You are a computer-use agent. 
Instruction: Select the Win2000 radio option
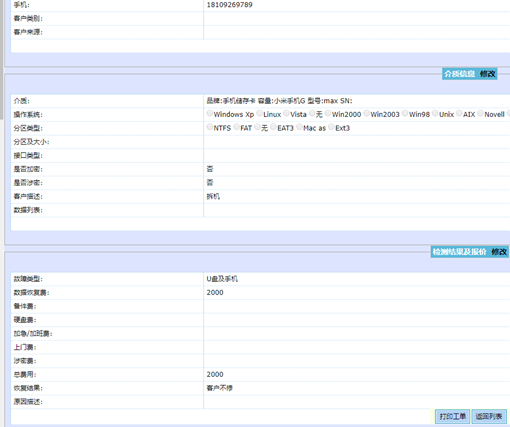tap(328, 114)
